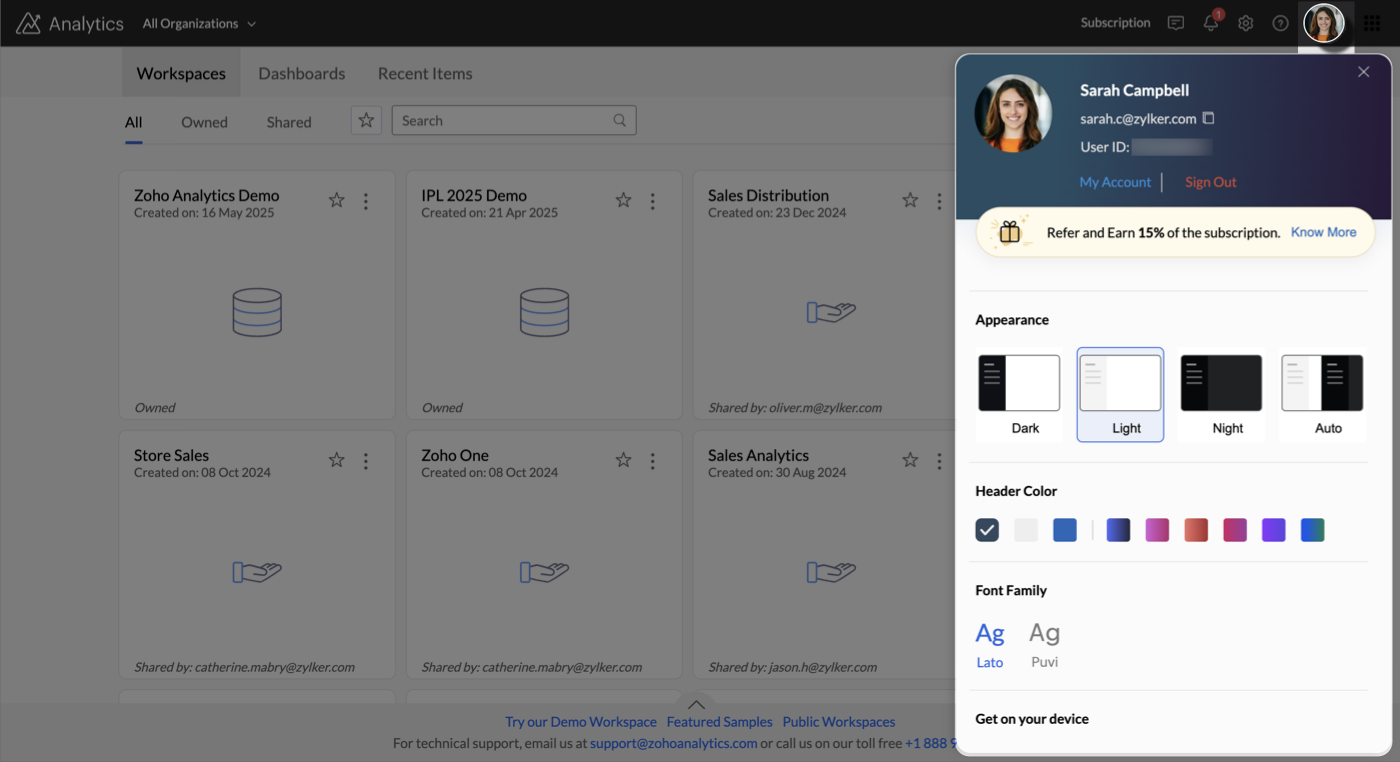Open the notifications bell icon

point(1211,23)
